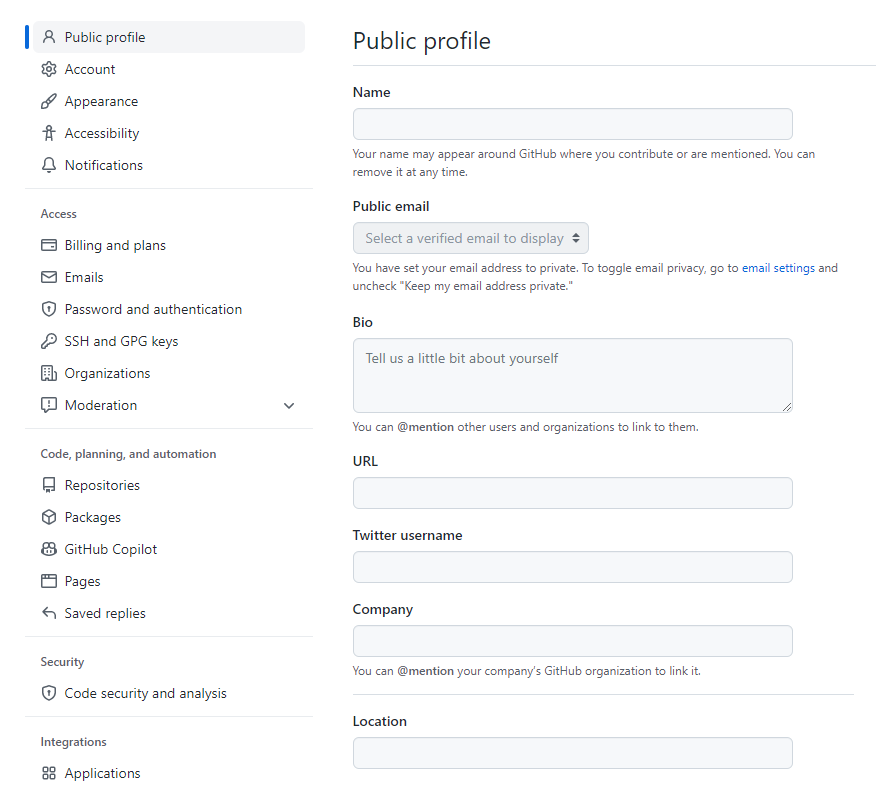
Task: Open the Public email dropdown
Action: point(471,238)
